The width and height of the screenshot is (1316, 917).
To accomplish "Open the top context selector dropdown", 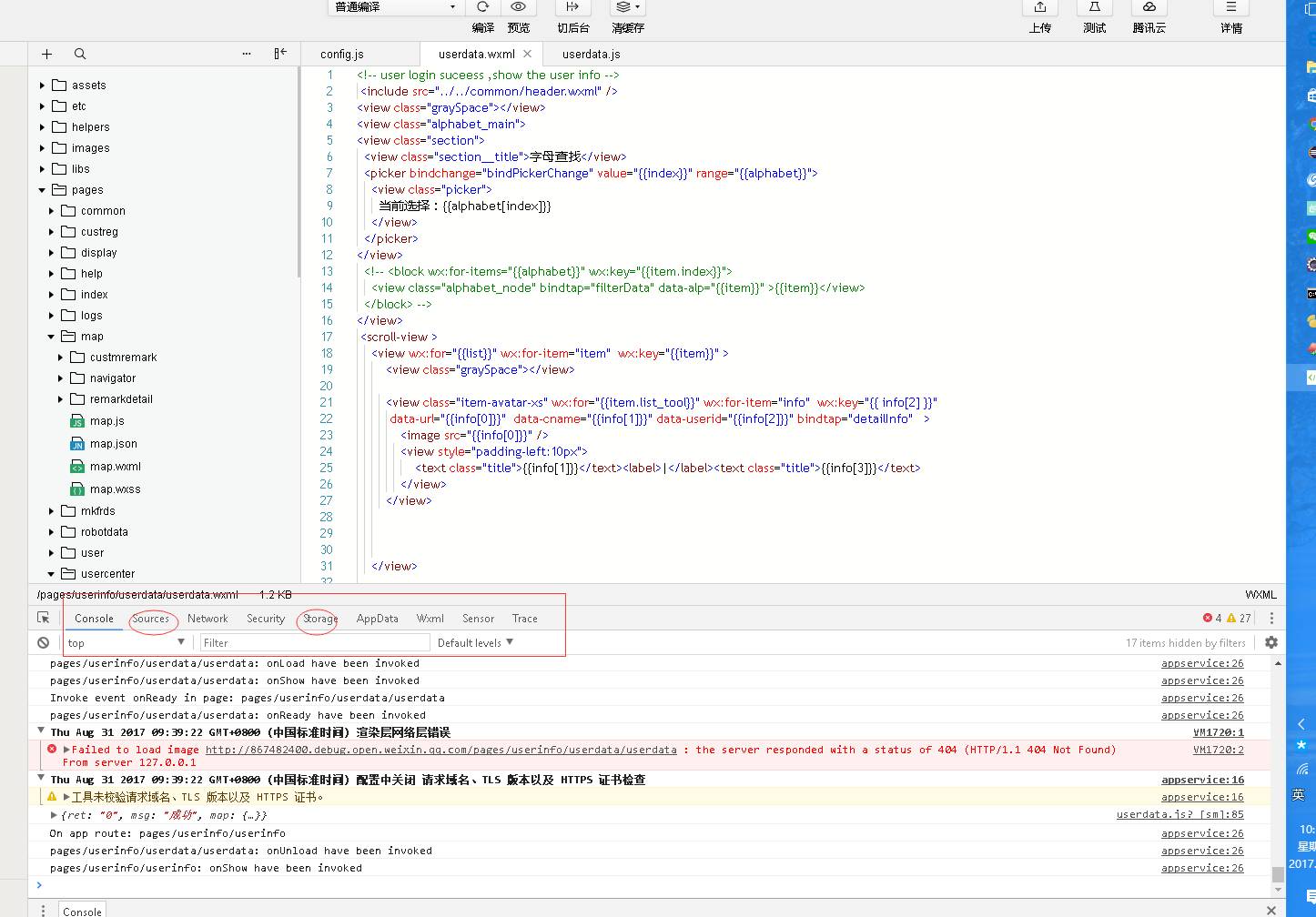I will coord(126,642).
